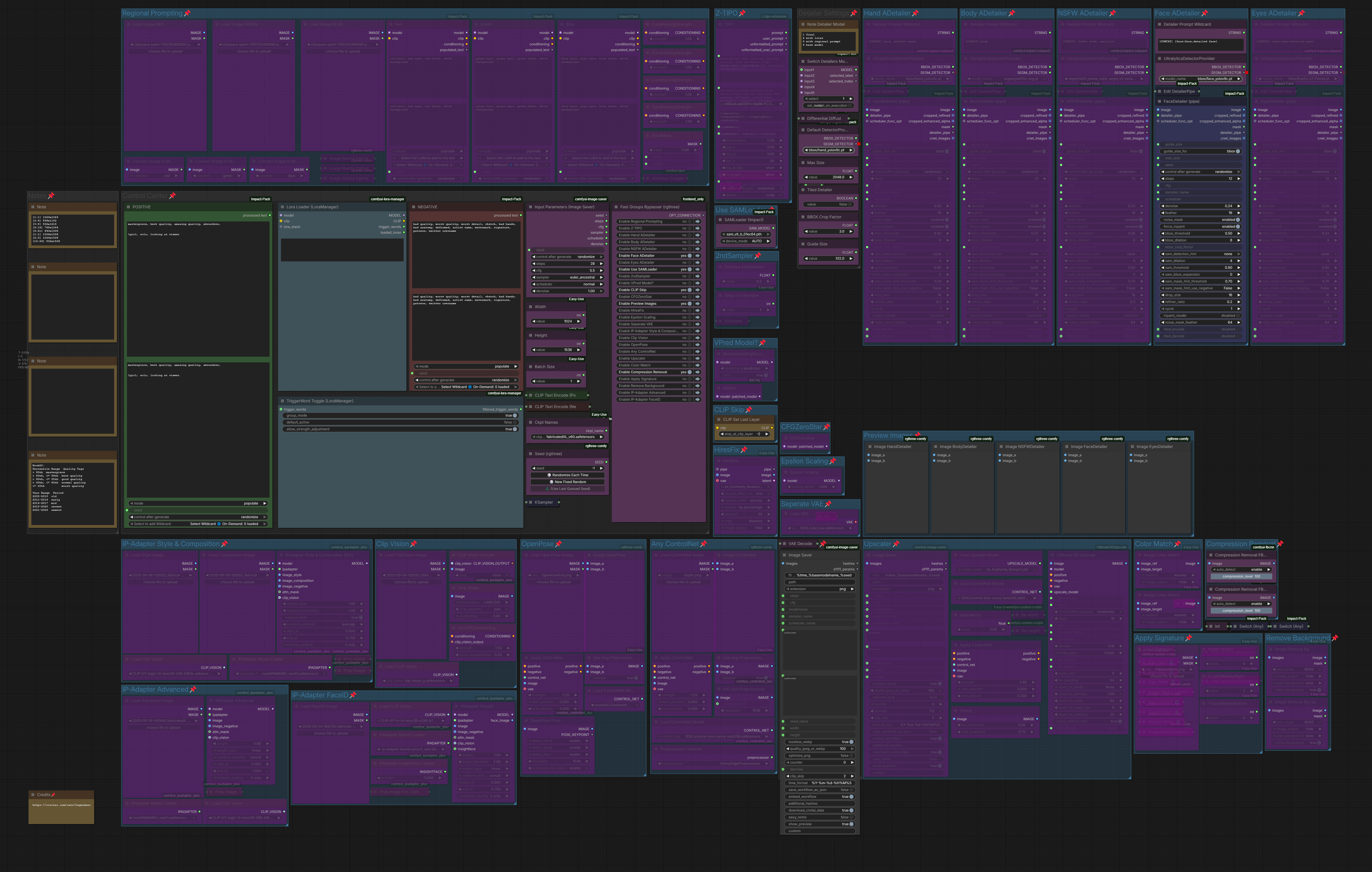Click the Seed (rgthree) node title
1372x872 pixels.
(548, 454)
